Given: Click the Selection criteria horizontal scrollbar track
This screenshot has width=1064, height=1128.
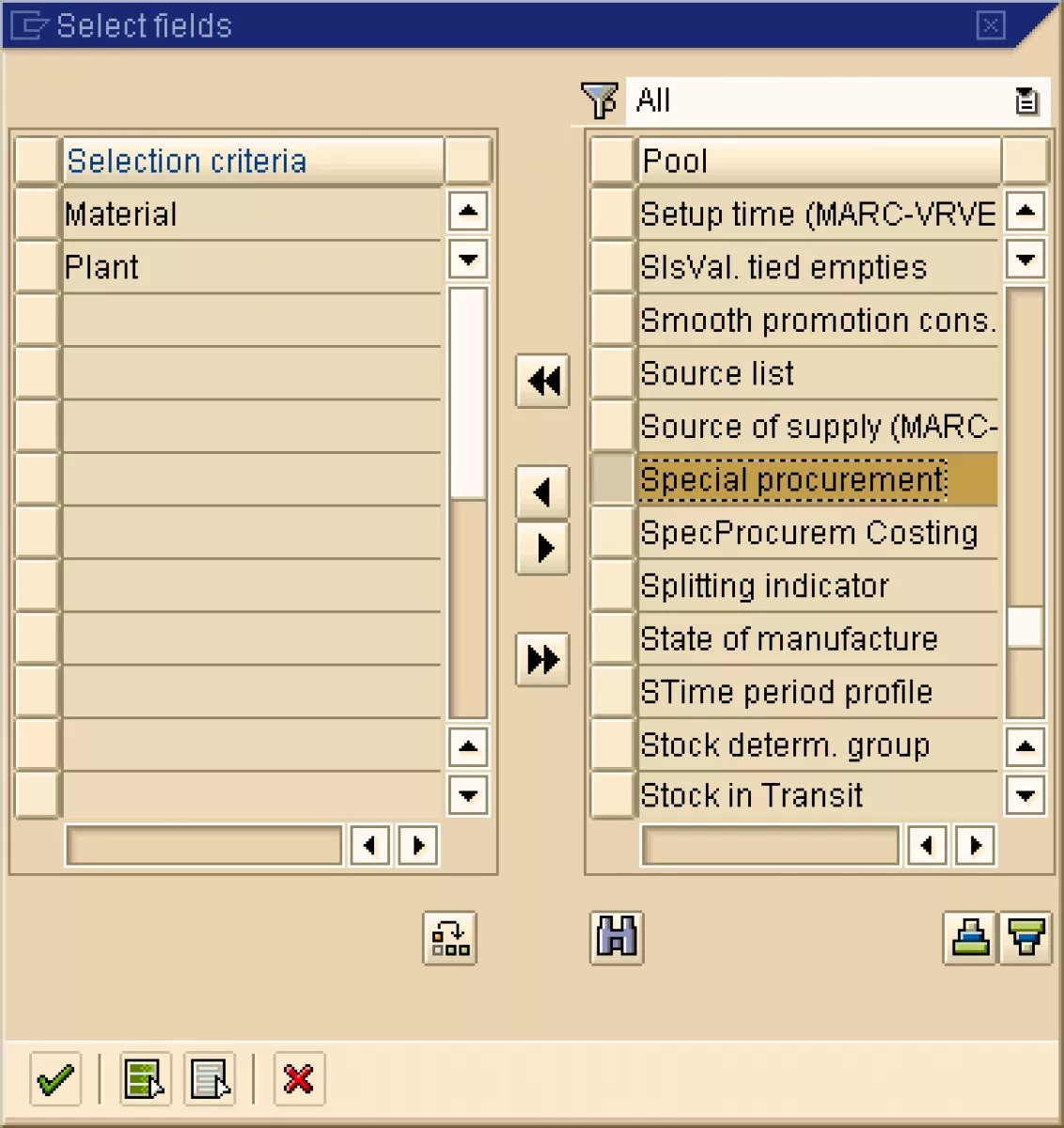Looking at the screenshot, I should pos(204,846).
